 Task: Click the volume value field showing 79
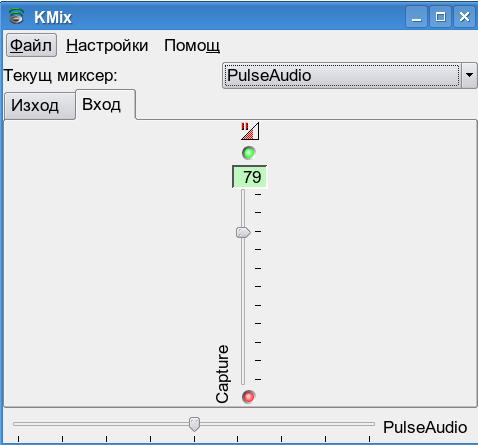[250, 177]
